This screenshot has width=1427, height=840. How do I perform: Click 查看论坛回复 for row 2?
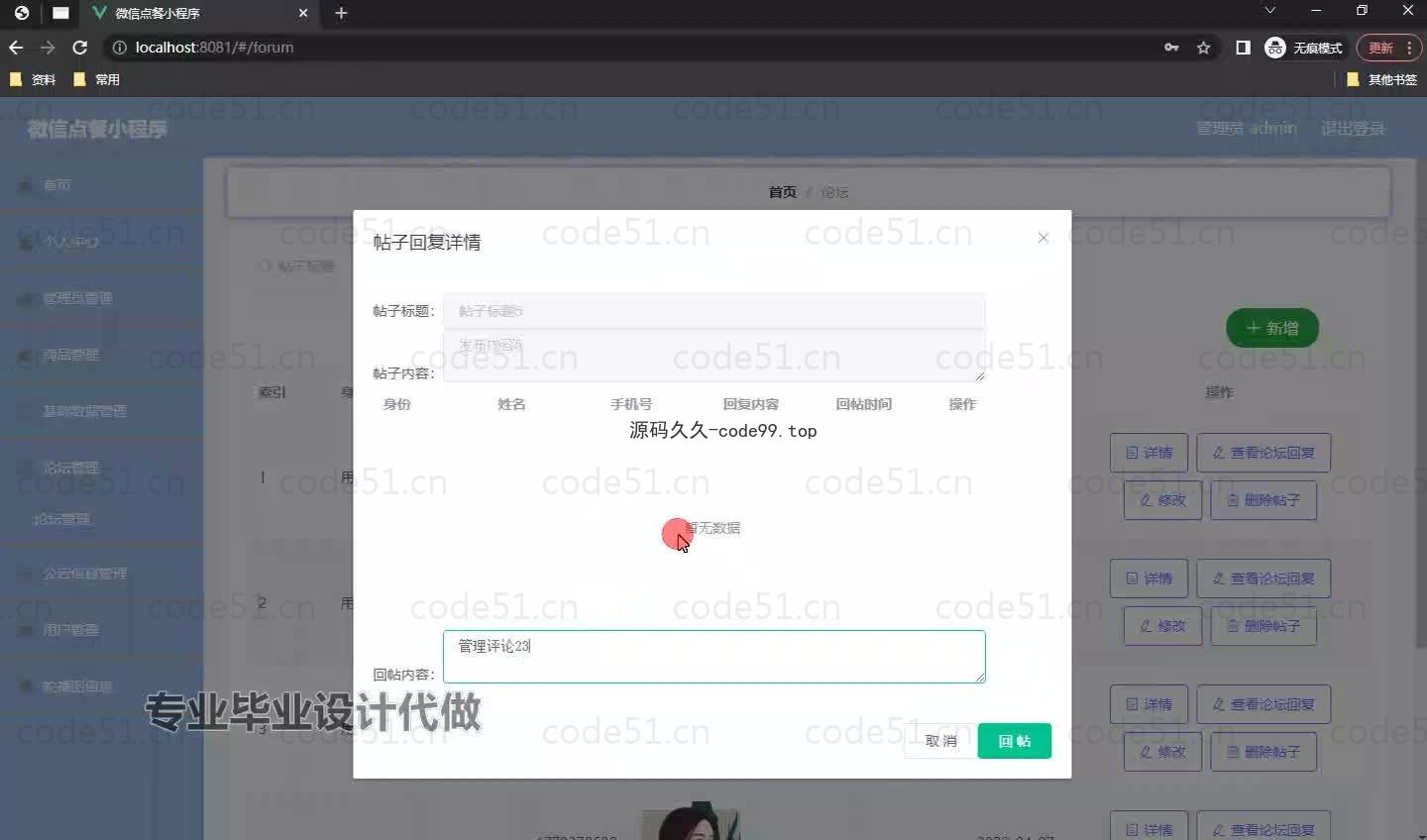click(1263, 578)
